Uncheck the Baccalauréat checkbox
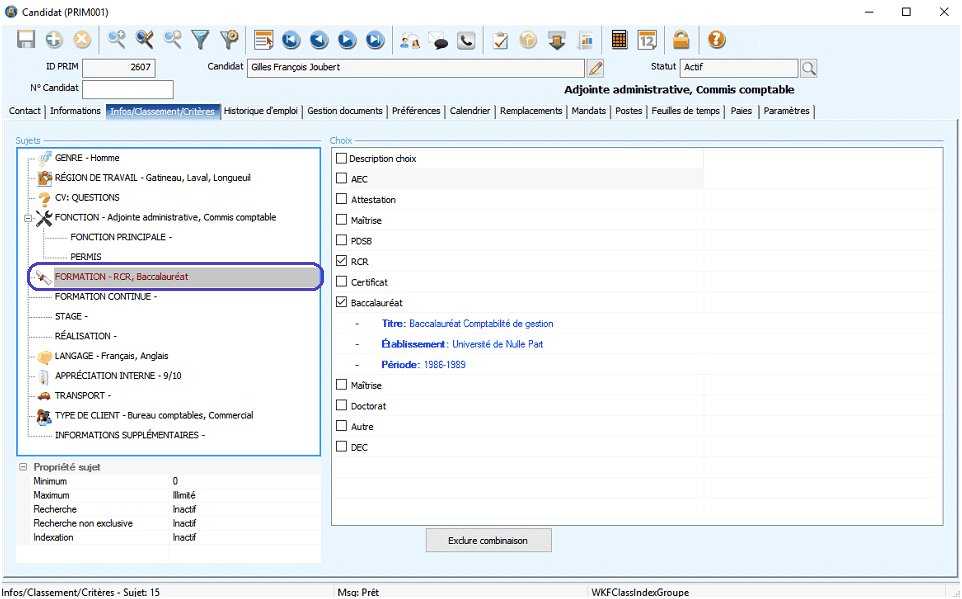This screenshot has height=599, width=962. 342,303
